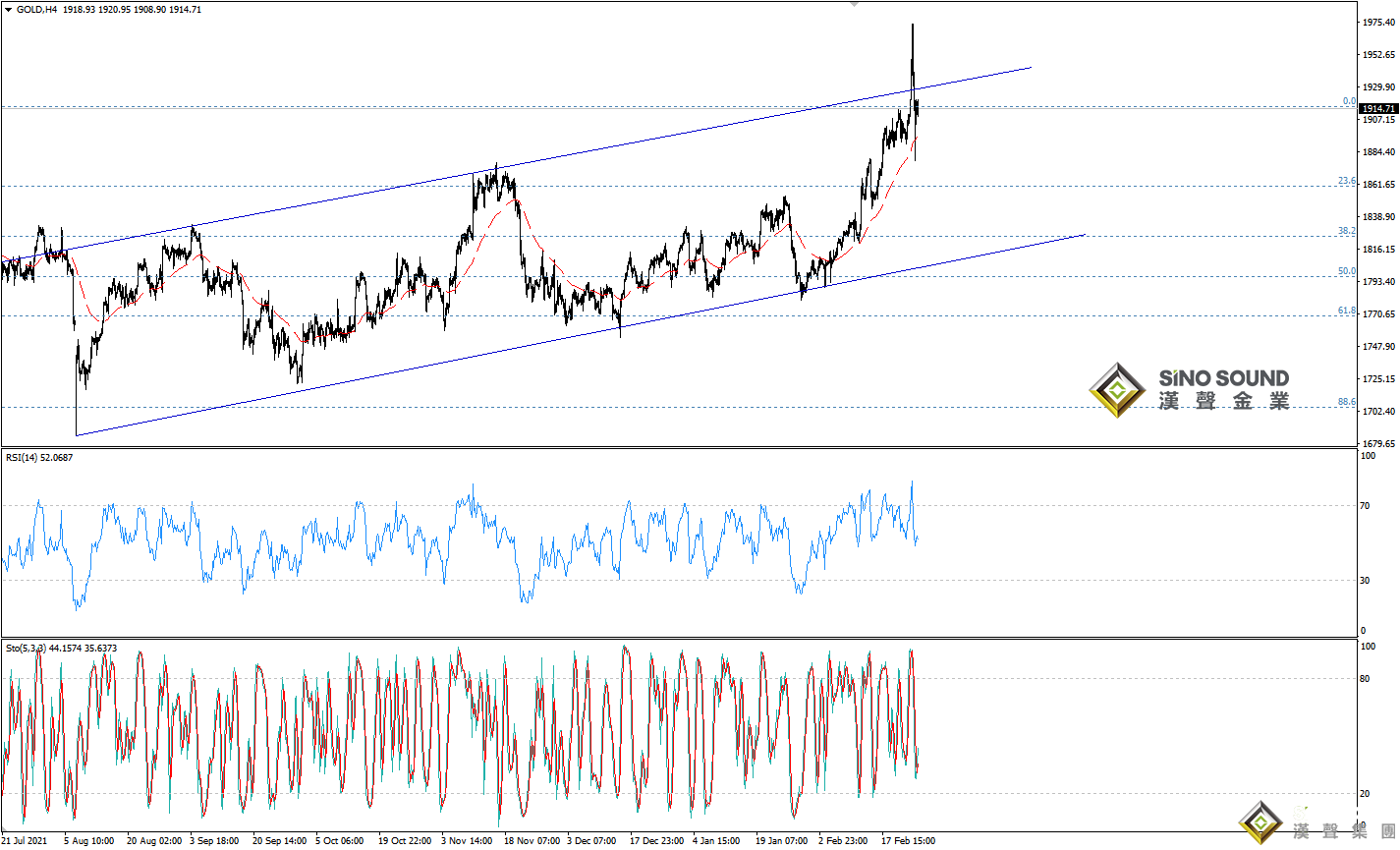Click the Sino Sound diamond logo icon
Screen dimensions: 1400x850
pyautogui.click(x=1117, y=390)
